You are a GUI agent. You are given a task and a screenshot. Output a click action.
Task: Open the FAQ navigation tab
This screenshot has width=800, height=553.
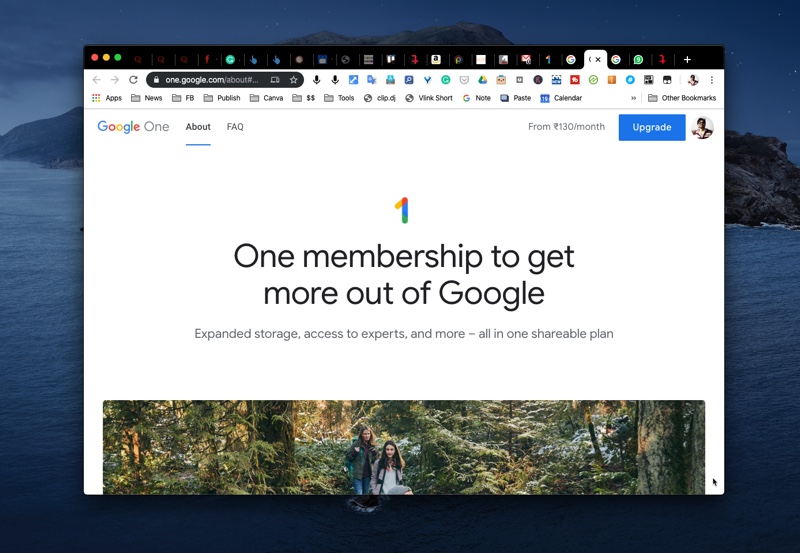[235, 127]
